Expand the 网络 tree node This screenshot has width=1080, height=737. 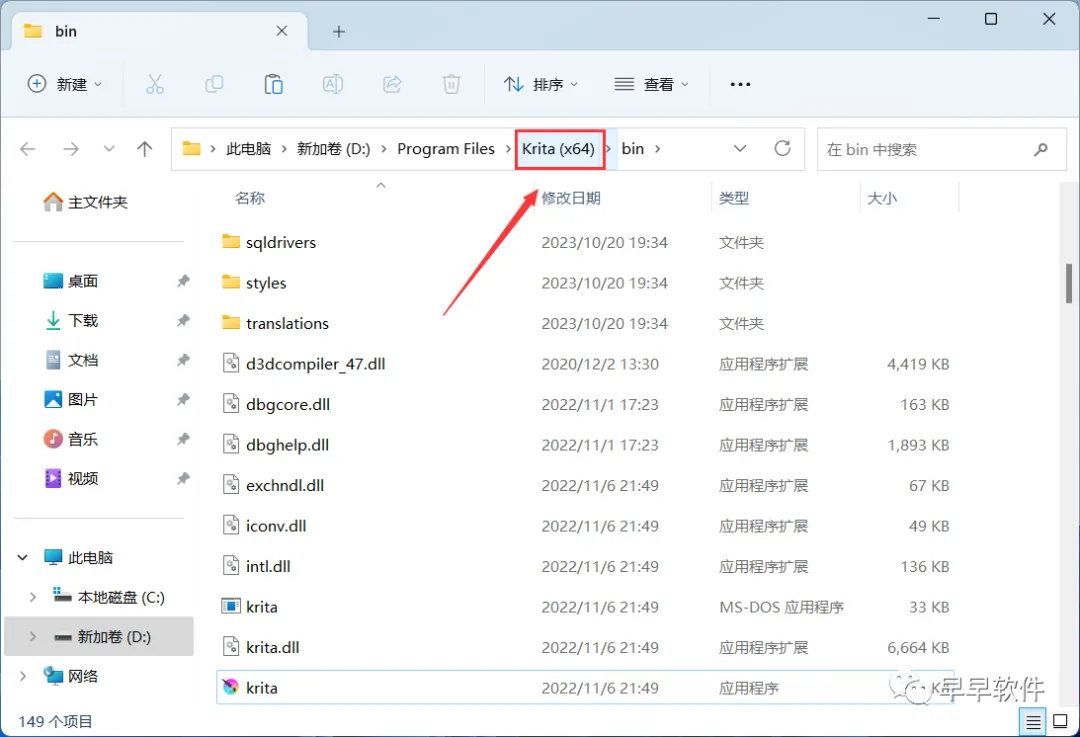point(23,676)
